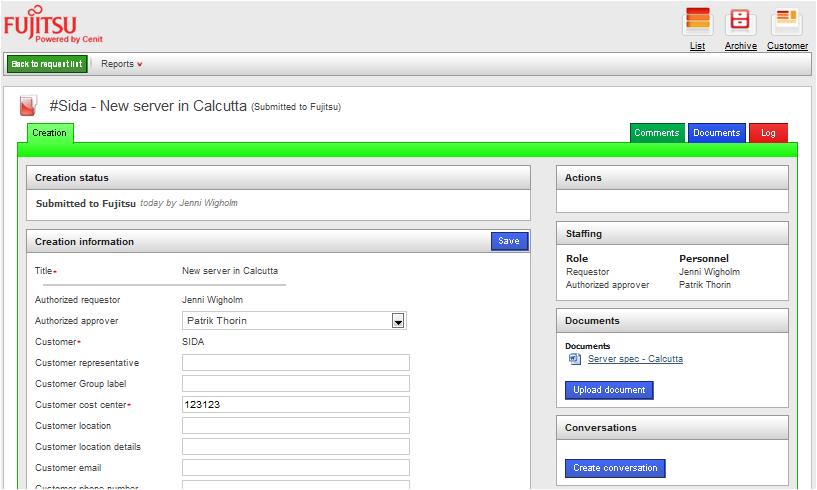This screenshot has height=490, width=817.
Task: Click the Conversations panel header
Action: 672,427
